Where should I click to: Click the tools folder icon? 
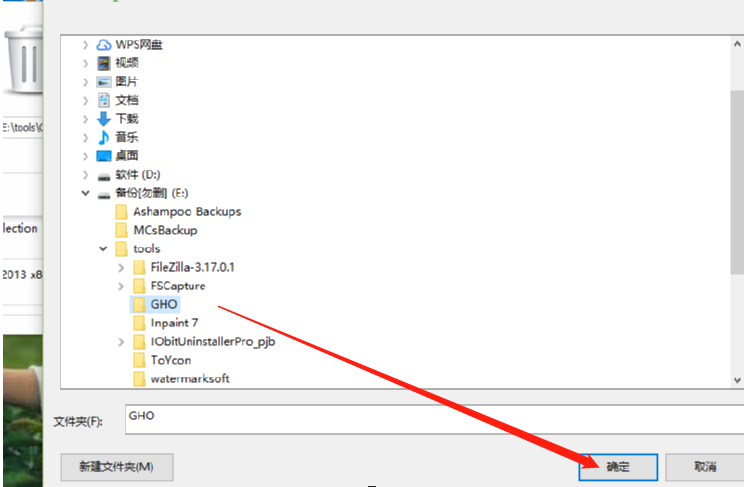coord(121,249)
